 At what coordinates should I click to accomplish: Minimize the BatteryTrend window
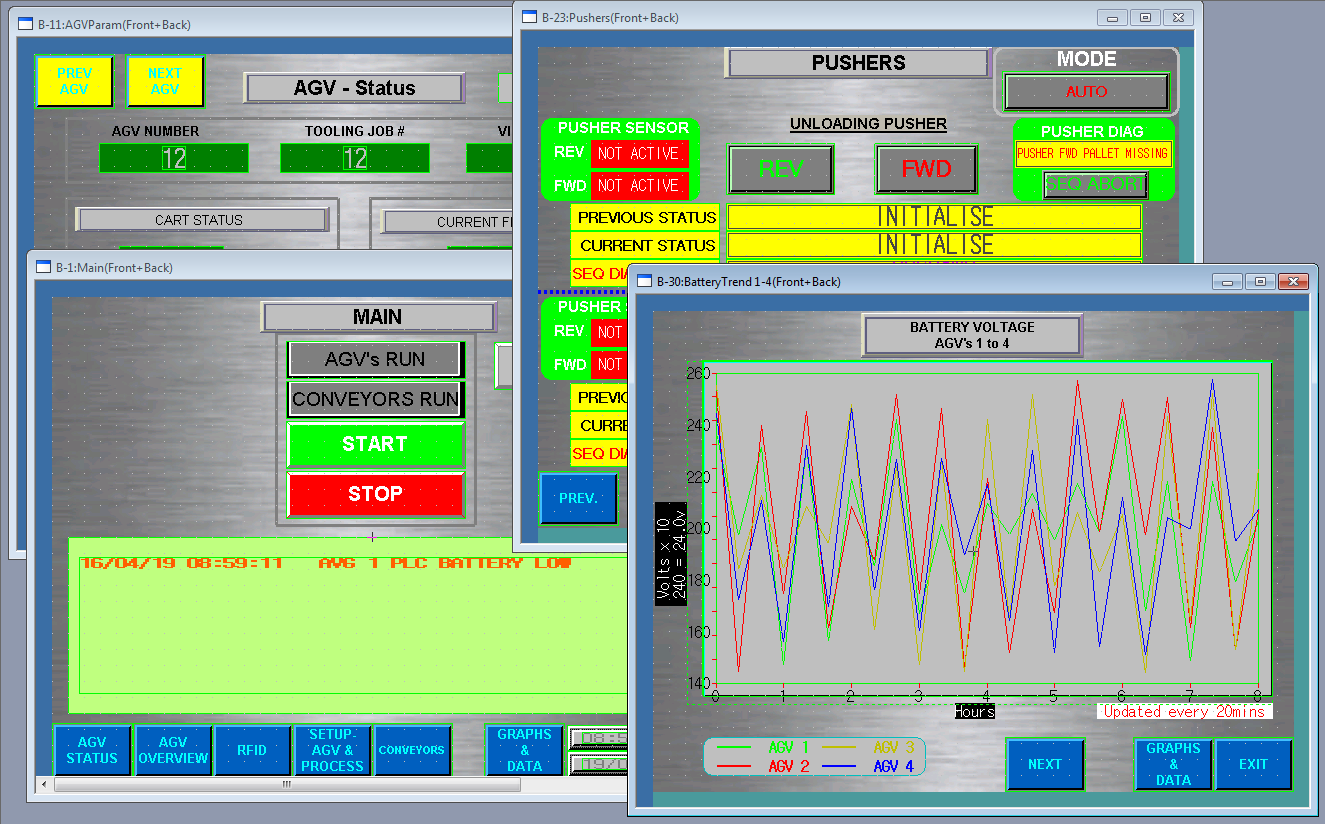tap(1228, 282)
